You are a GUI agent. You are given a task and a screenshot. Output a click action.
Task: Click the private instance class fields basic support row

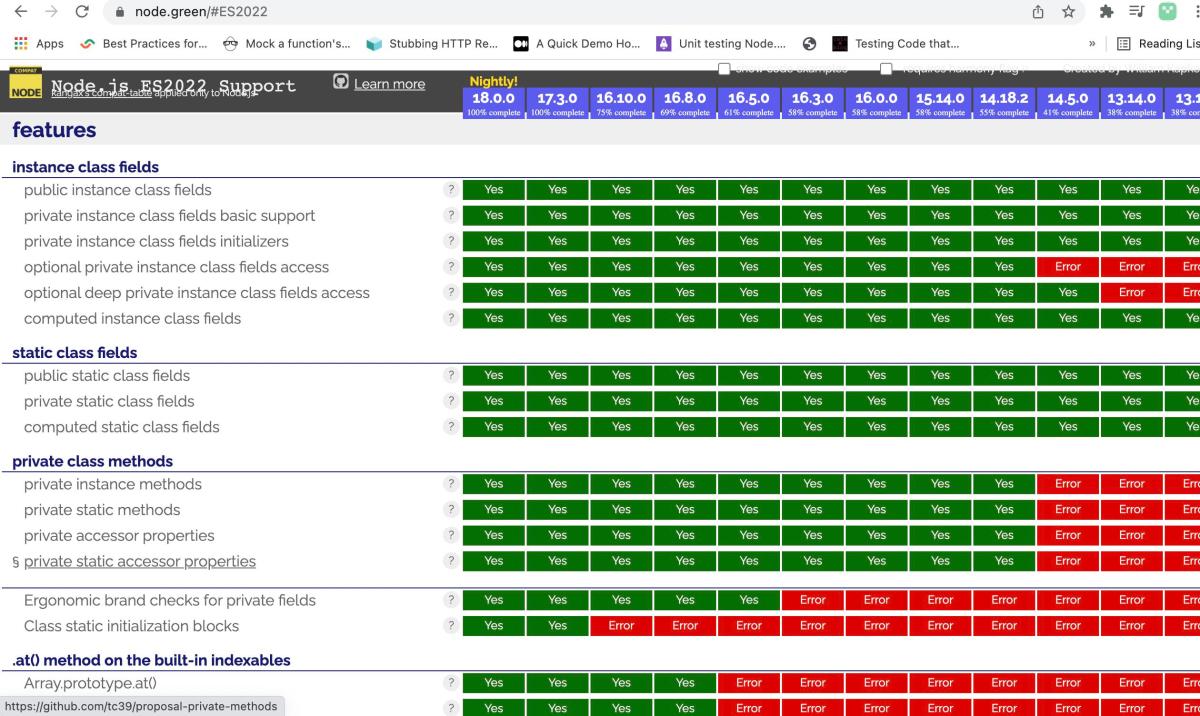click(x=169, y=215)
